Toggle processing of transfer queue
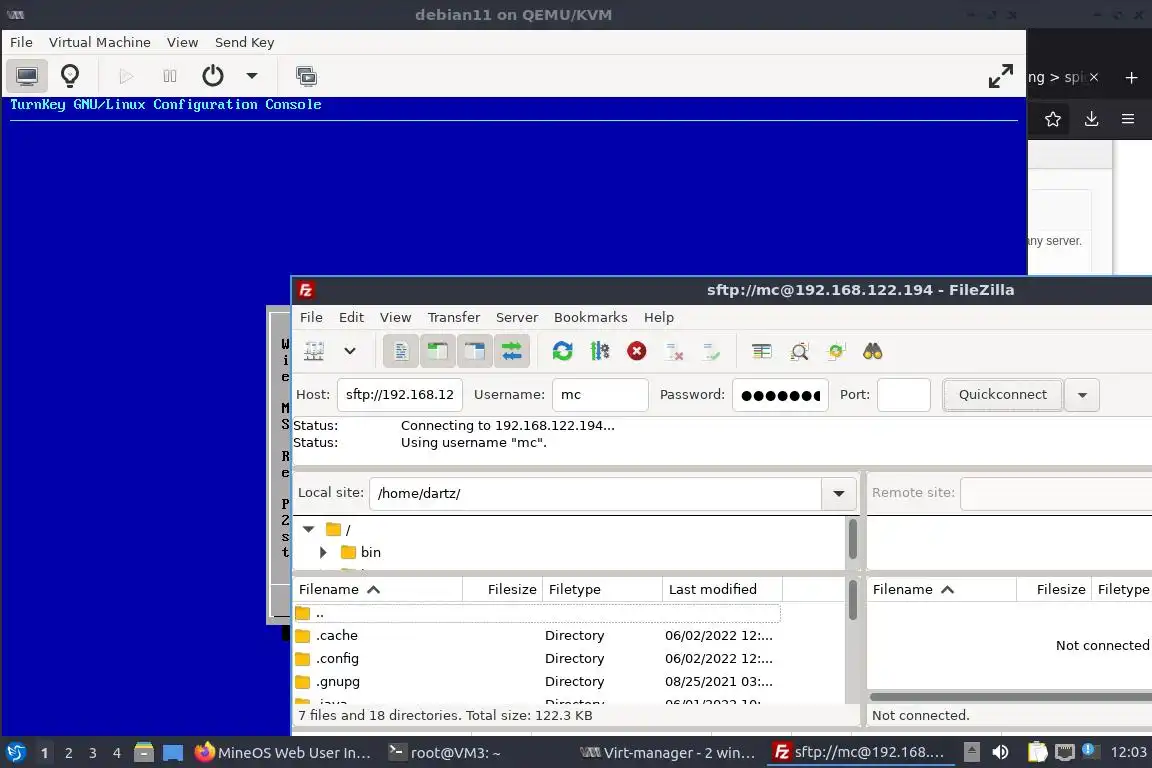The height and width of the screenshot is (768, 1152). pyautogui.click(x=600, y=351)
